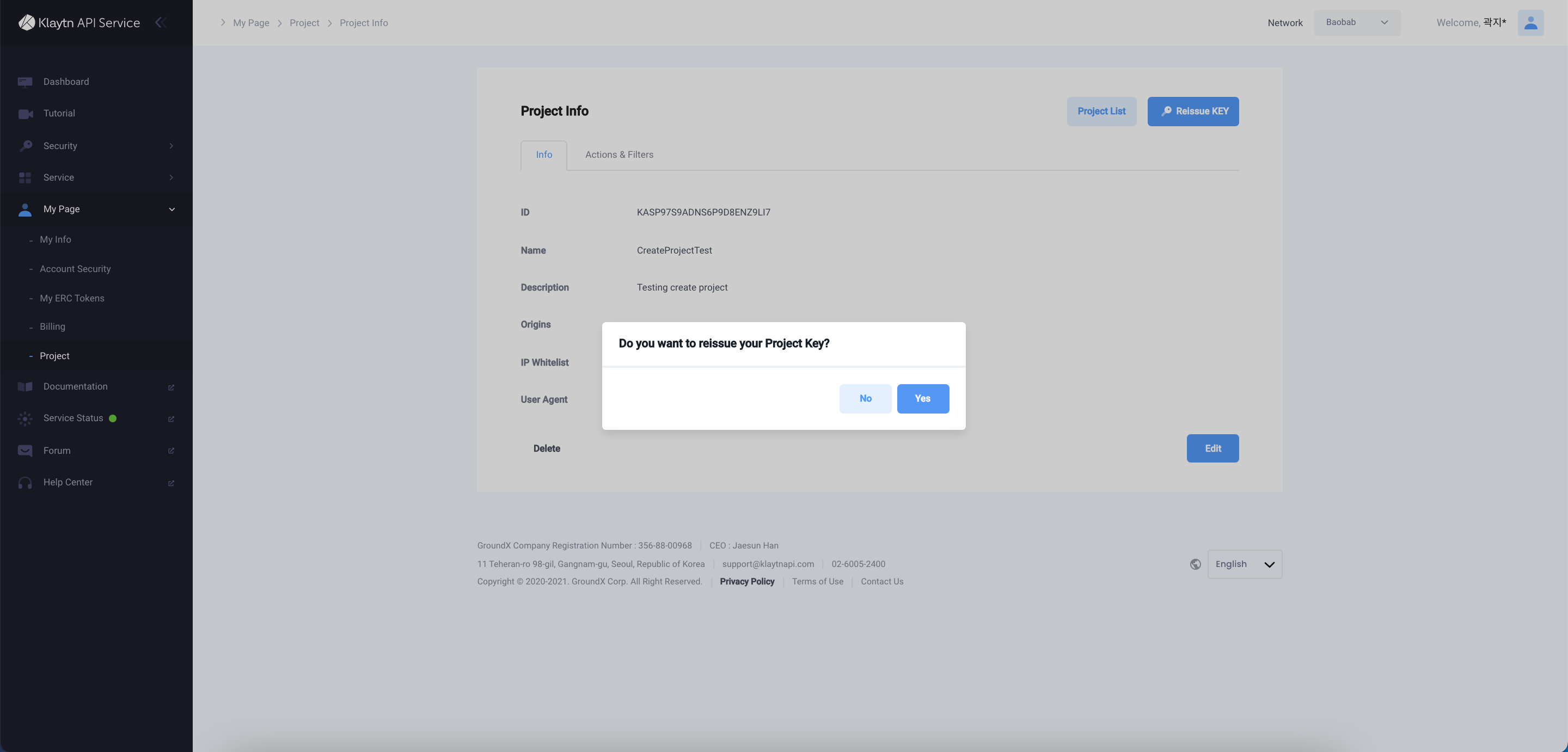1568x752 pixels.
Task: Dismiss dialog by clicking No button
Action: click(865, 398)
